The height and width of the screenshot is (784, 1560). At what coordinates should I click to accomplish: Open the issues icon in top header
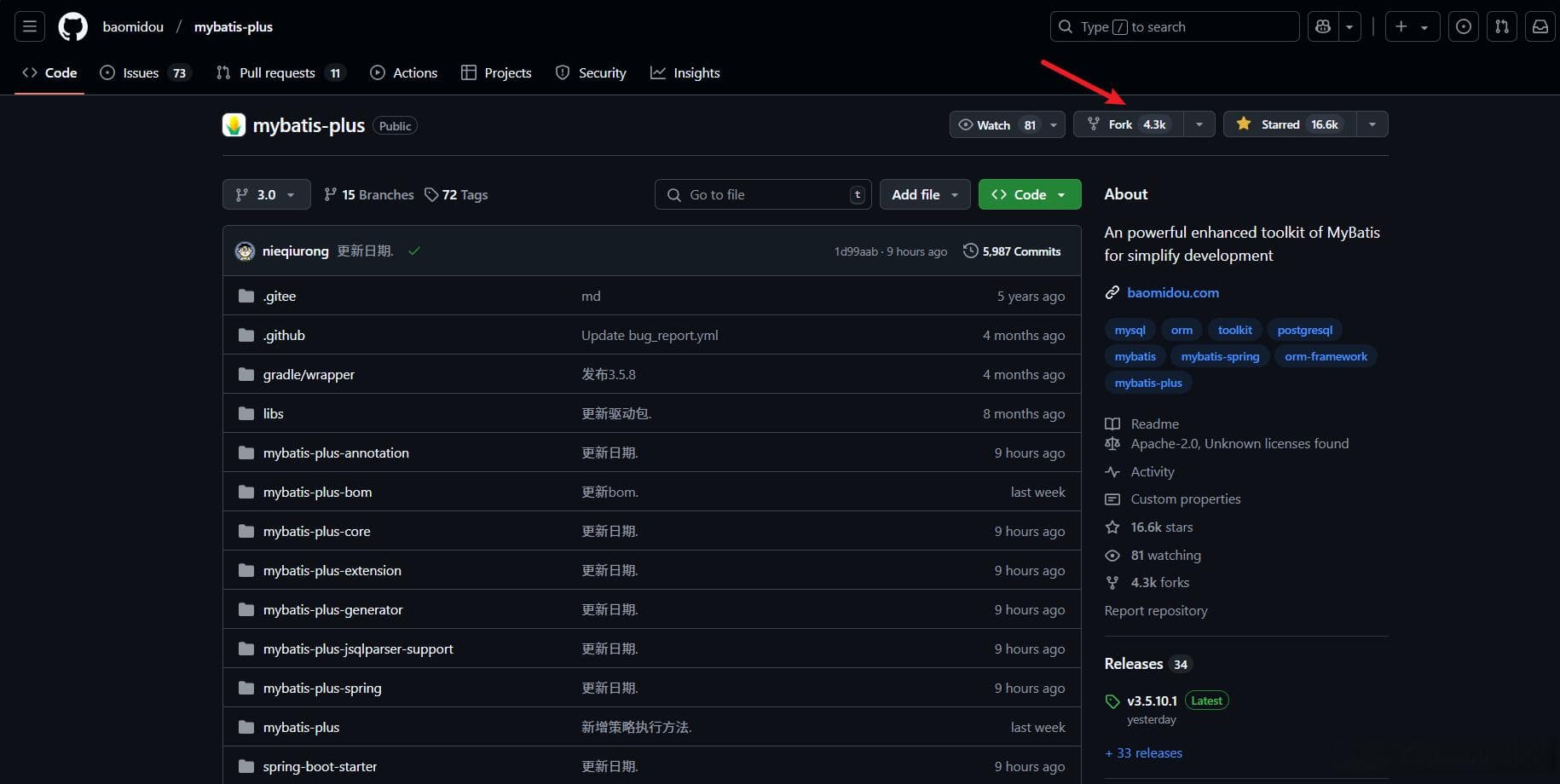click(x=1464, y=26)
